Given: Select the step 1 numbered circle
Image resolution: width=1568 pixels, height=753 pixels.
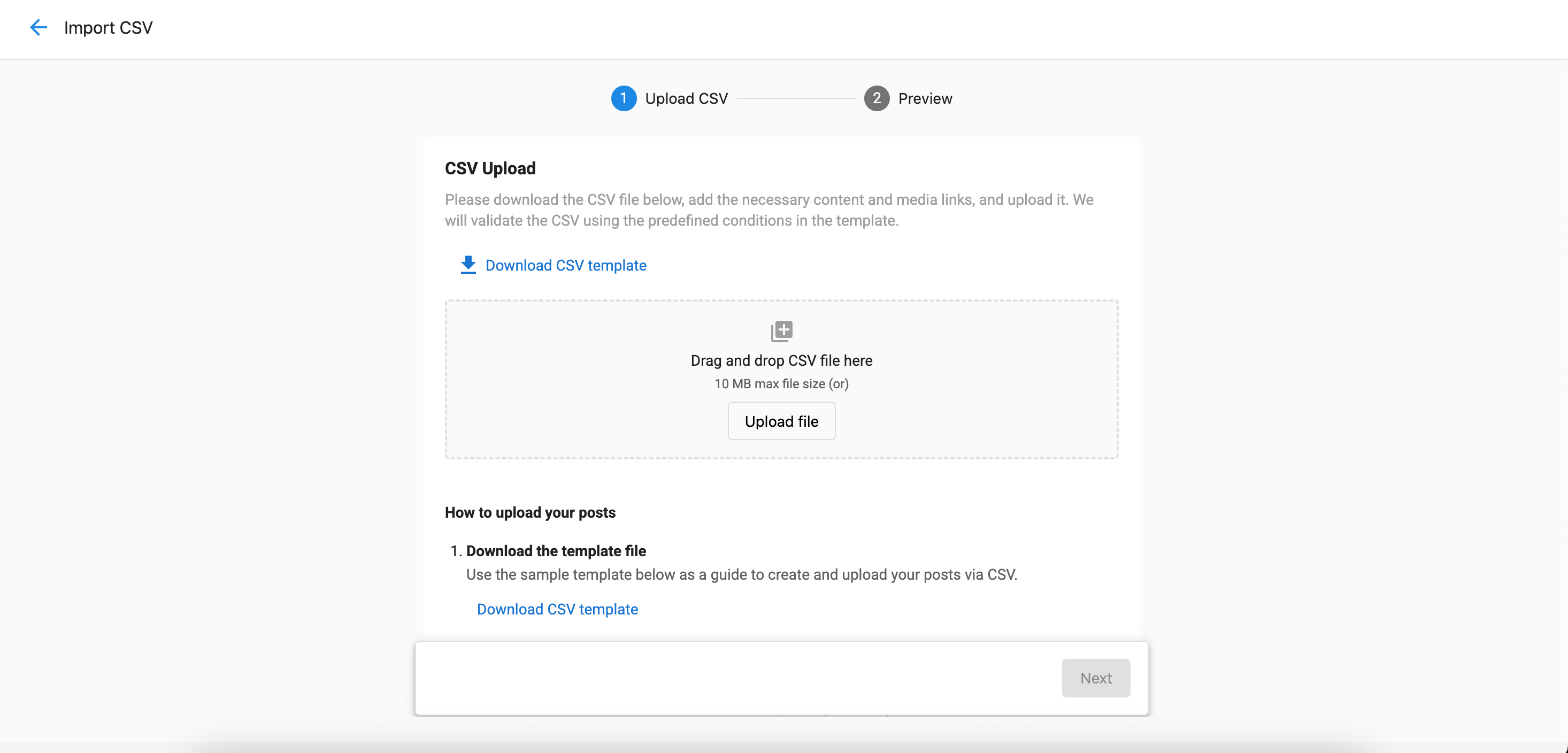Looking at the screenshot, I should tap(624, 98).
